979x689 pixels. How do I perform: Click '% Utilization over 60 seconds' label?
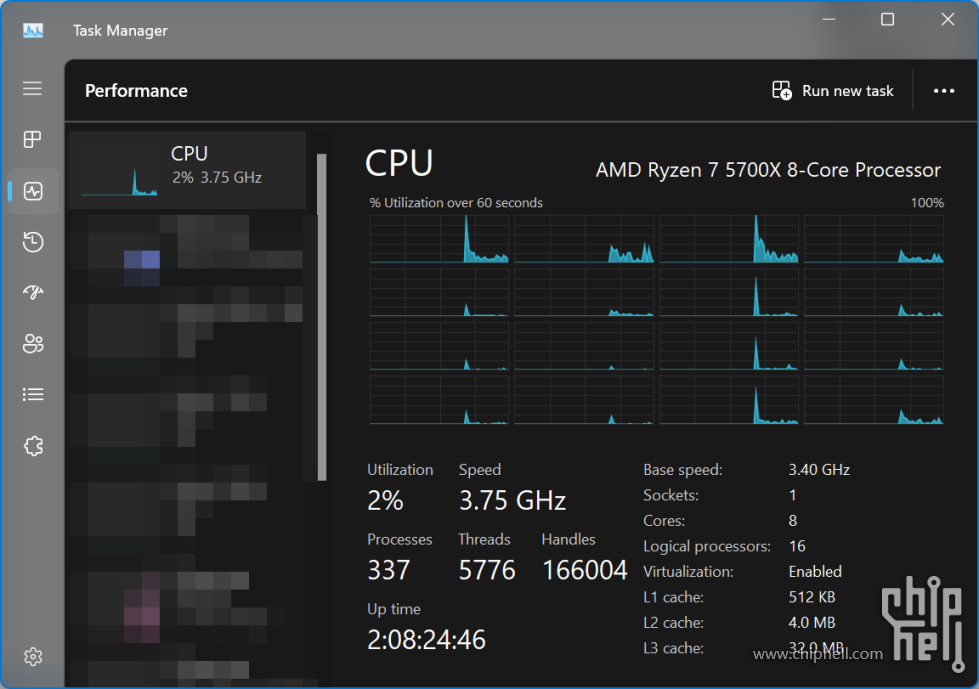[x=456, y=203]
